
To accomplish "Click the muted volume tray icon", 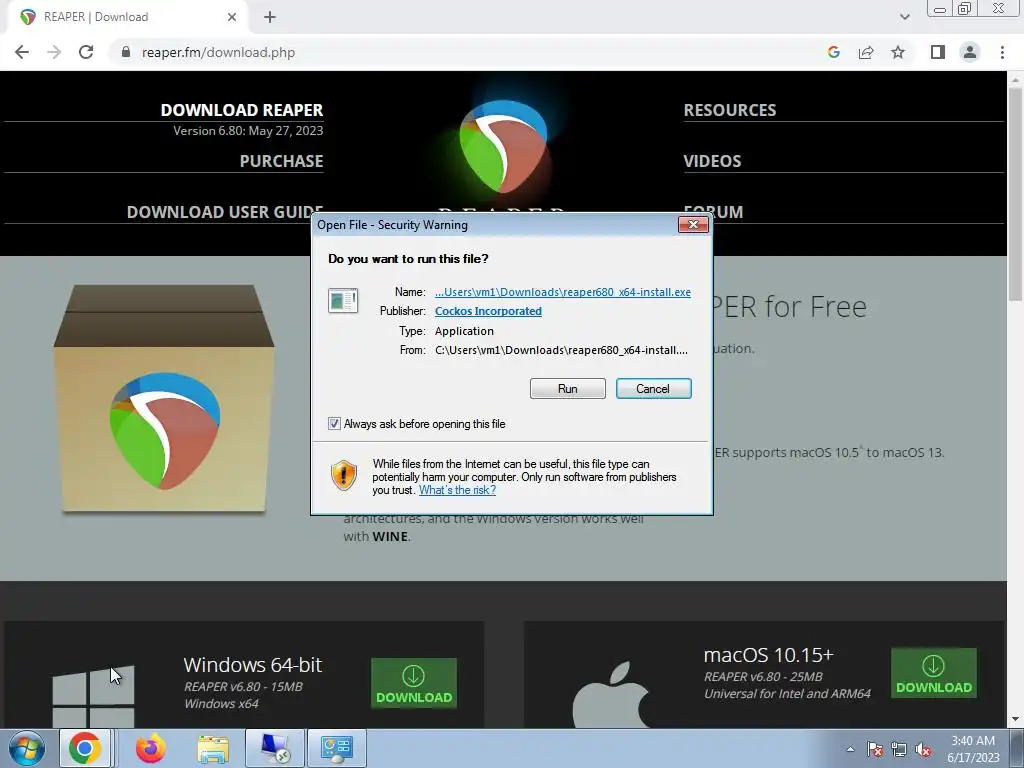I will [x=923, y=749].
